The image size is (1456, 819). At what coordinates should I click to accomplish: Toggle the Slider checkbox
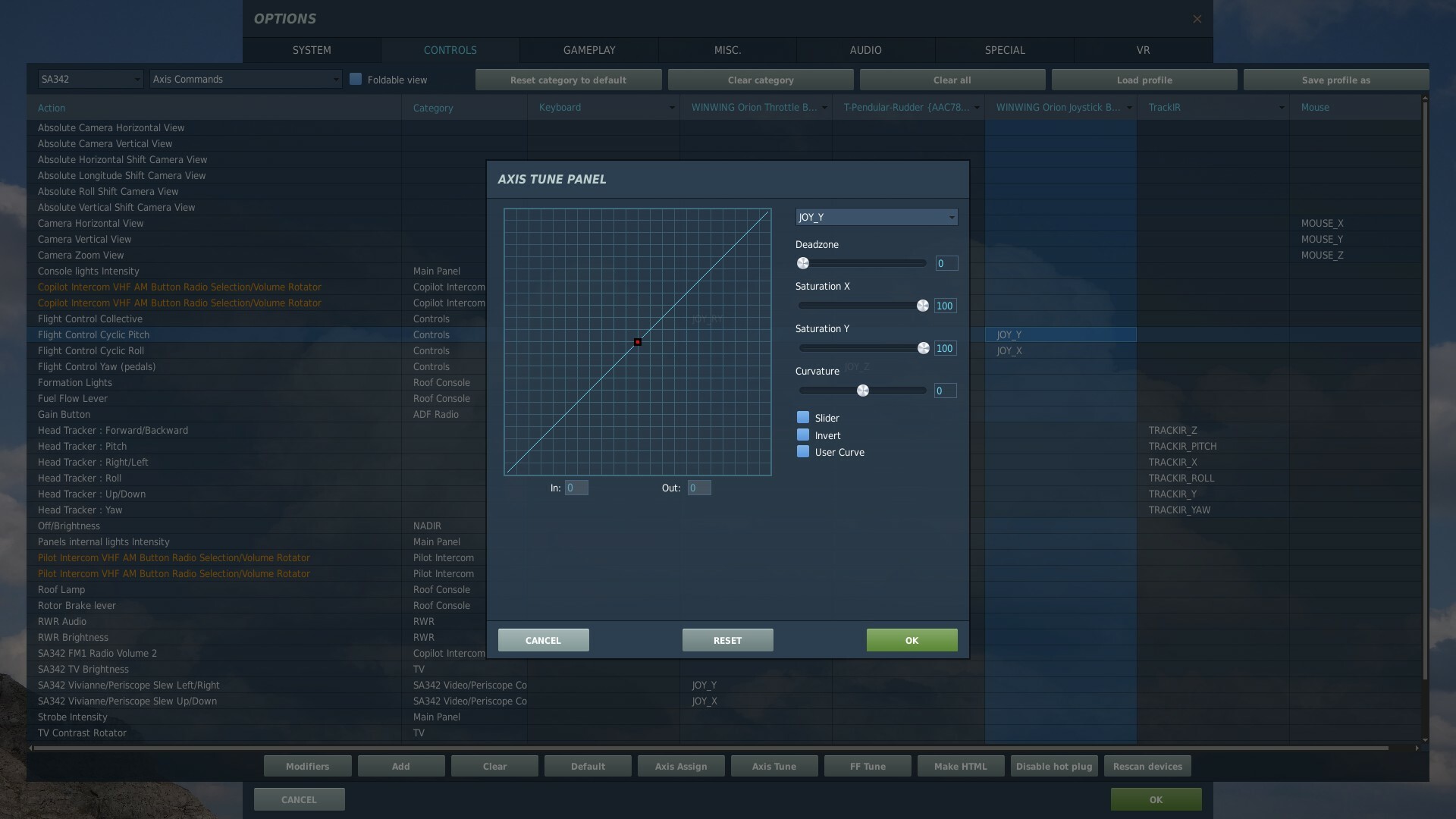pos(803,417)
